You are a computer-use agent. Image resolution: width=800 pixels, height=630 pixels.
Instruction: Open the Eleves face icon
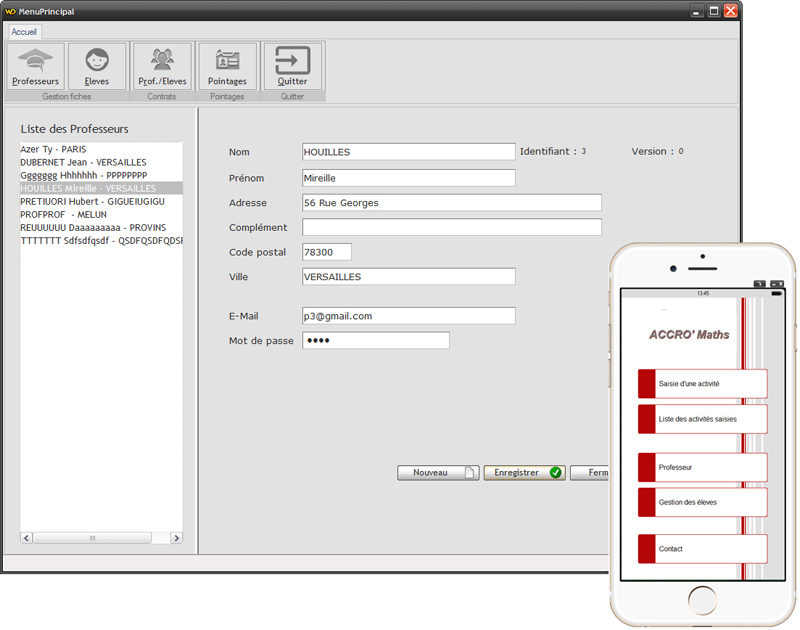[x=97, y=66]
